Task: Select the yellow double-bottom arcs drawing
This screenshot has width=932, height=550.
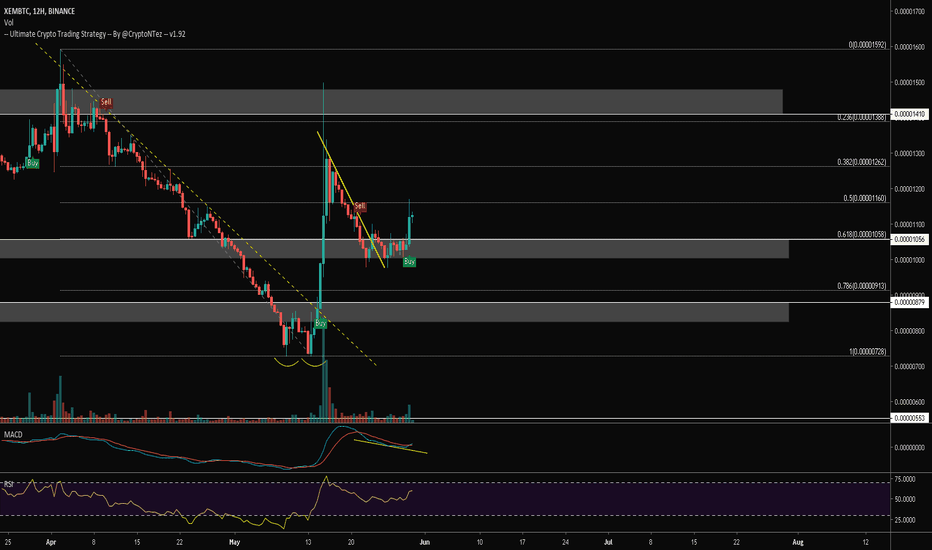Action: [x=300, y=362]
